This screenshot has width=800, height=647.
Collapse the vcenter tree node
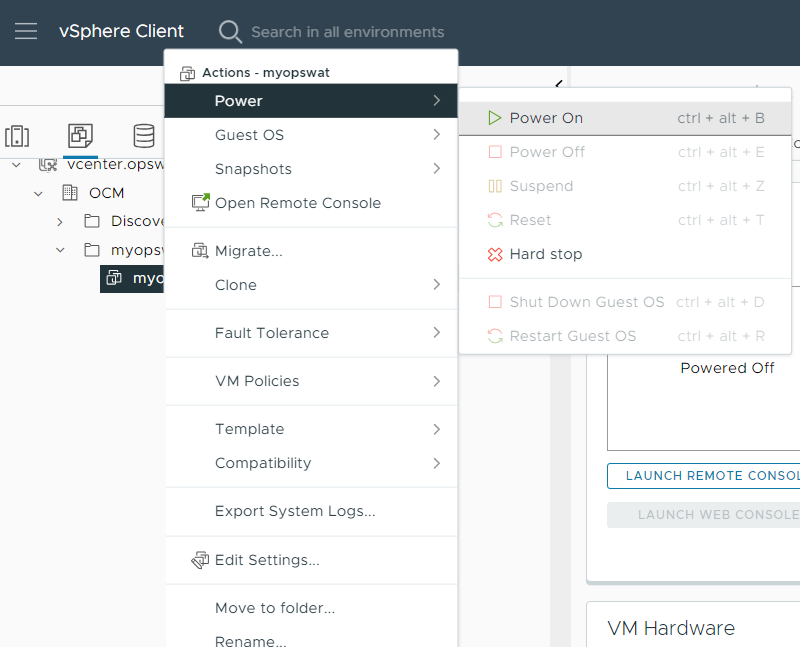click(x=16, y=165)
